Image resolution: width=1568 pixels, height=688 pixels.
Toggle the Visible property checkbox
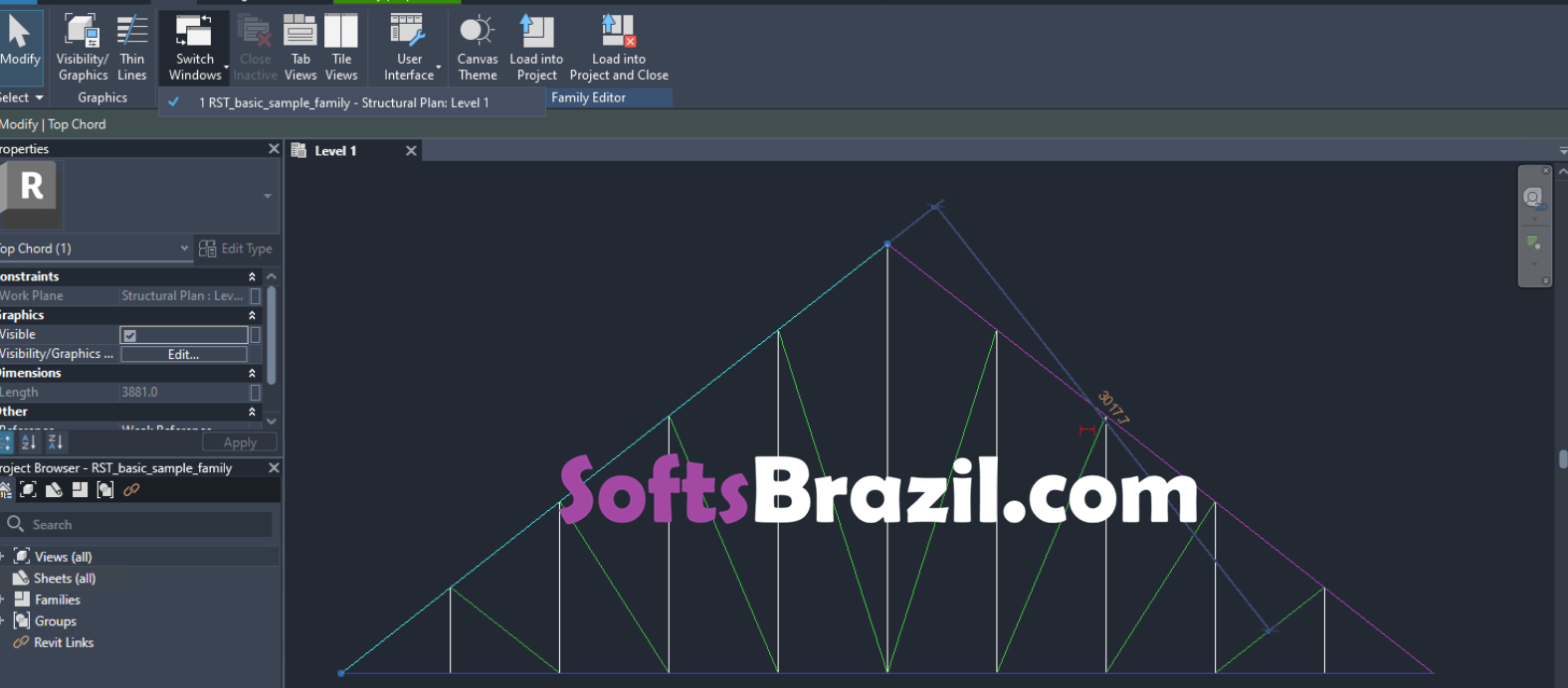(130, 335)
